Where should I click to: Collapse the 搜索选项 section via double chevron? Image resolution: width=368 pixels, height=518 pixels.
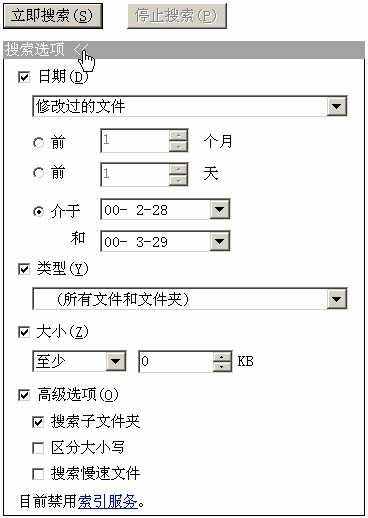tap(80, 49)
